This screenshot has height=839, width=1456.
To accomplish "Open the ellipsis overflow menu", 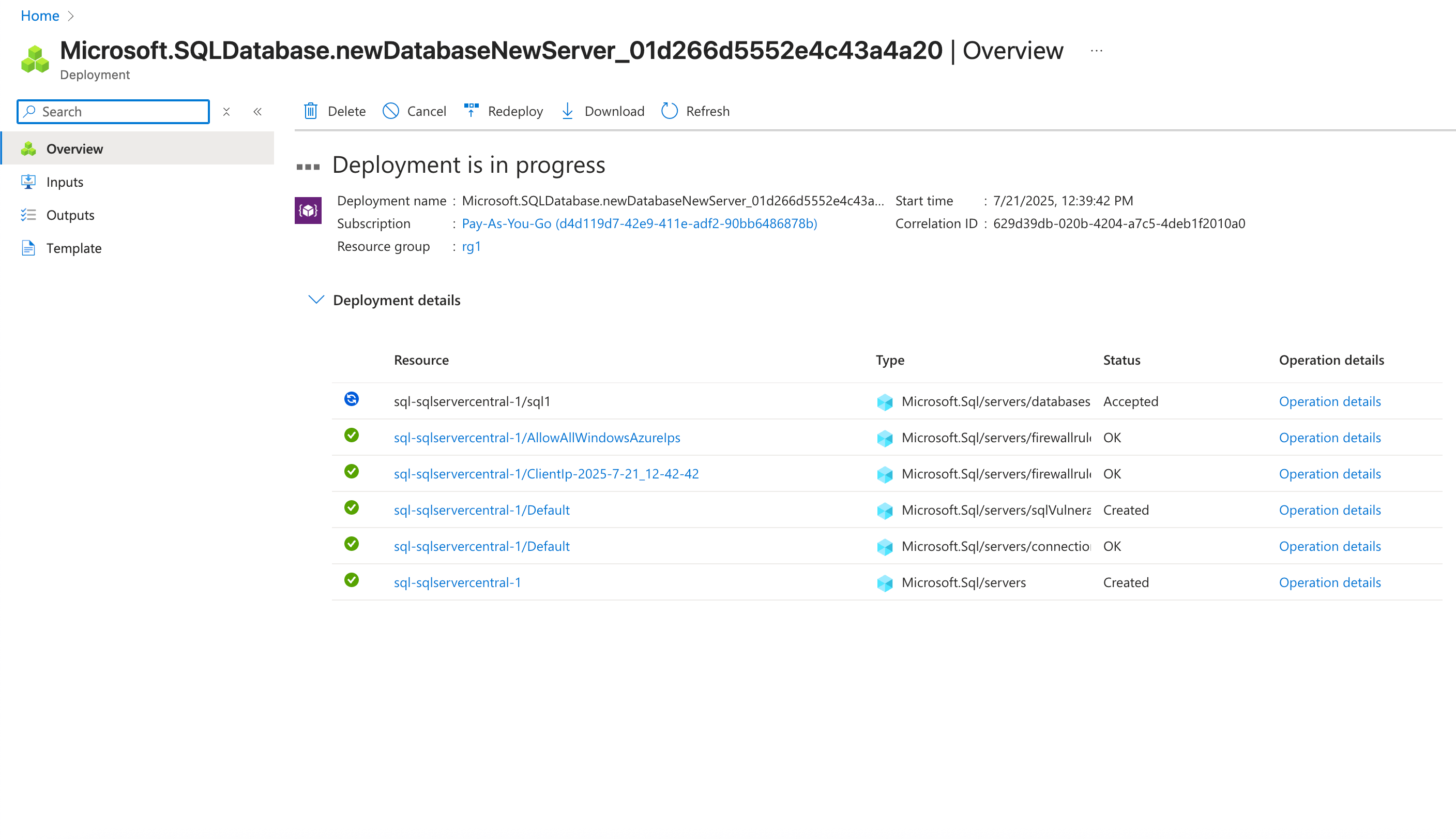I will (1096, 51).
